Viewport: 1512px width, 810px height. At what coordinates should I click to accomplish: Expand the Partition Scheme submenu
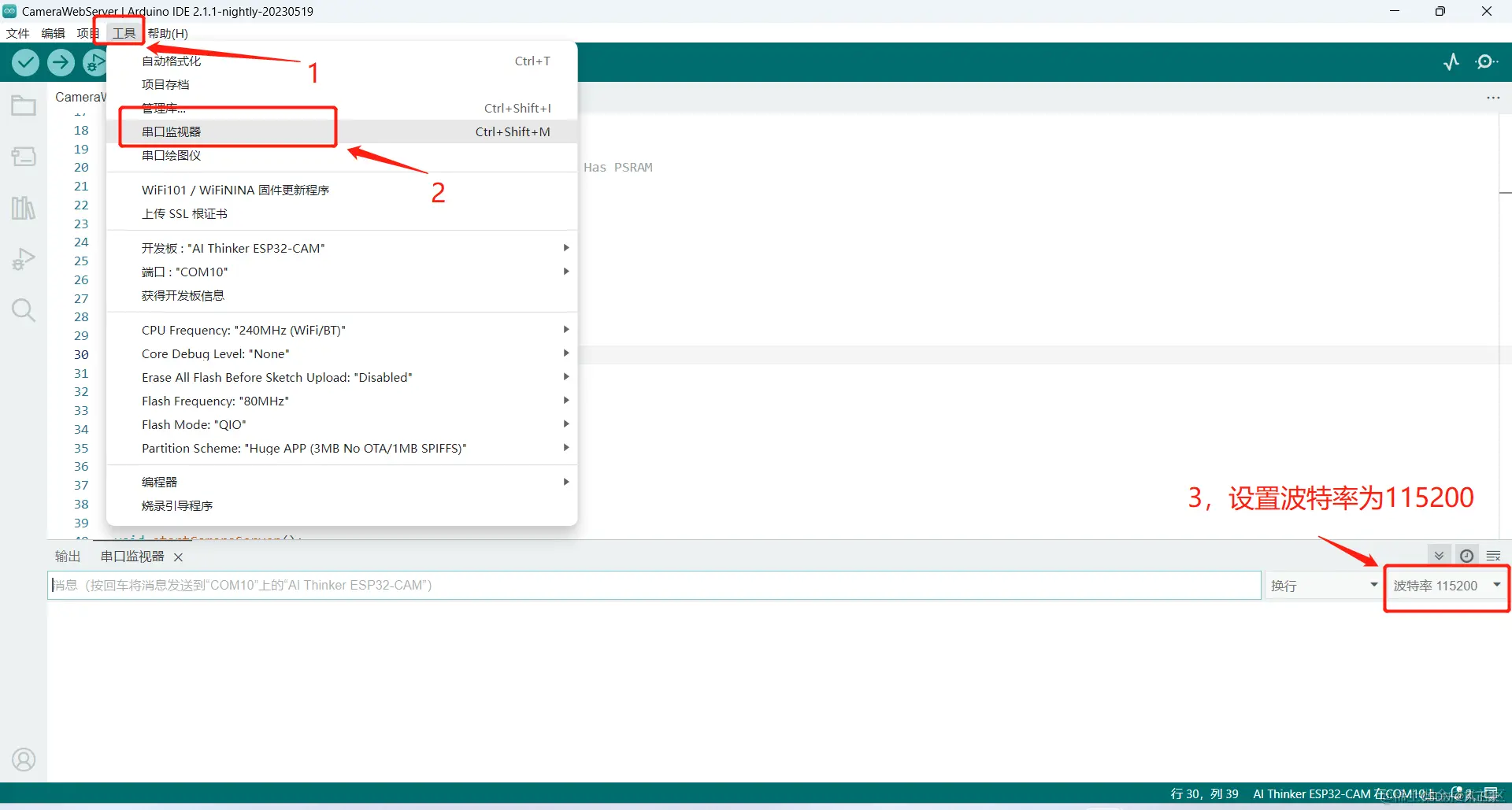click(x=342, y=448)
